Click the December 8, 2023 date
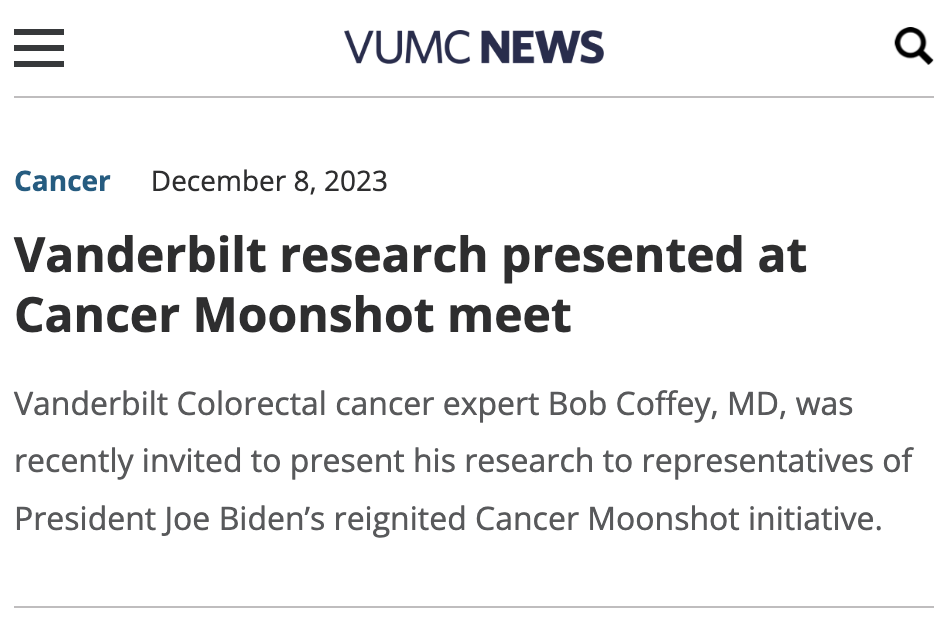The width and height of the screenshot is (952, 628). click(x=269, y=181)
